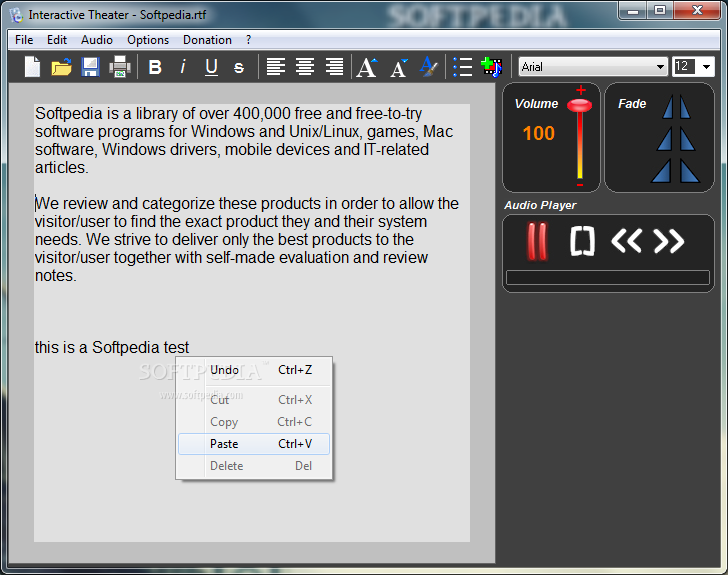Pause audio with the red pause button
728x575 pixels.
pos(537,241)
